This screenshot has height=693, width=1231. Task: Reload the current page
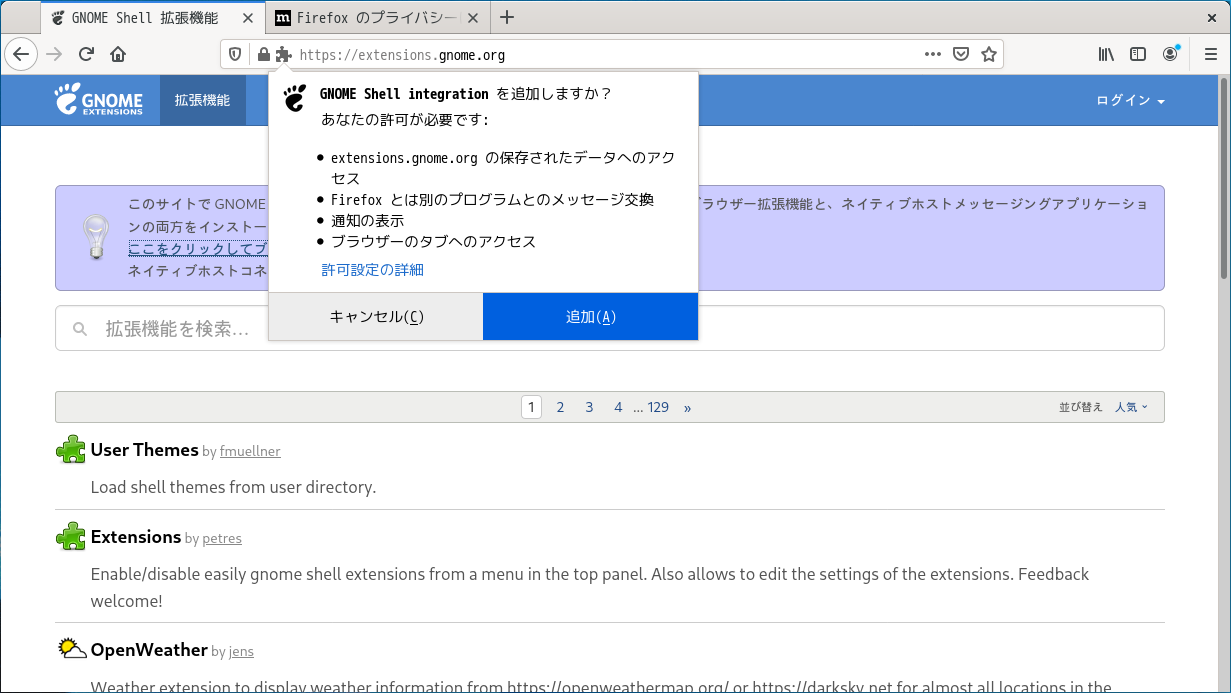pos(86,54)
